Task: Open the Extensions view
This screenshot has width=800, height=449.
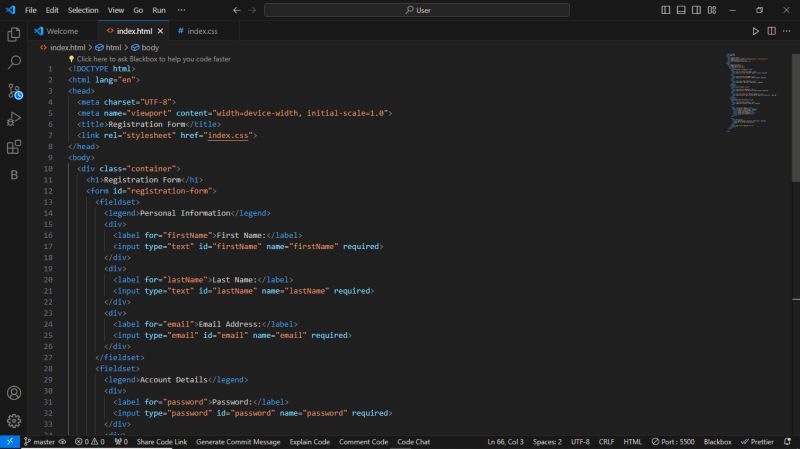Action: point(14,147)
